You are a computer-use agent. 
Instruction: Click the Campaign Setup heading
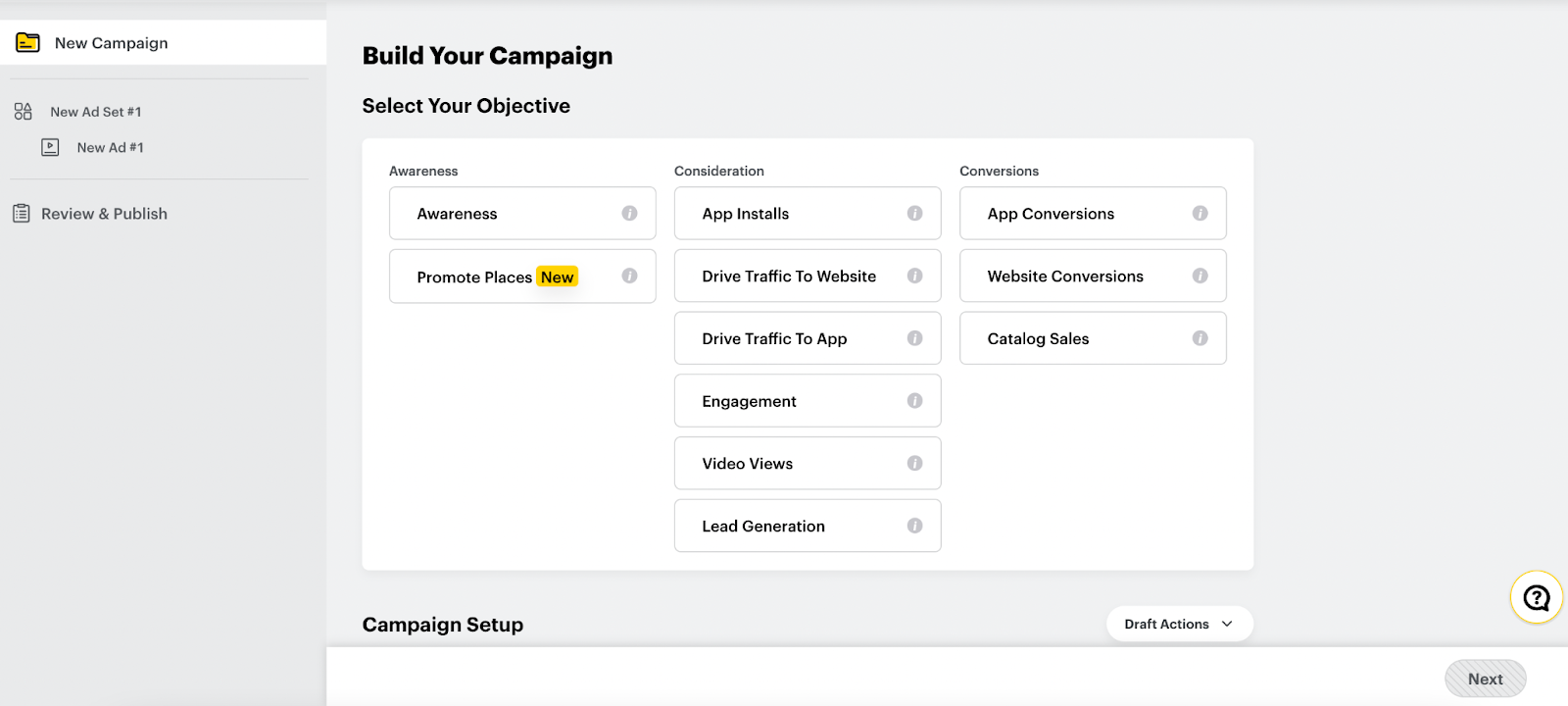[x=443, y=625]
